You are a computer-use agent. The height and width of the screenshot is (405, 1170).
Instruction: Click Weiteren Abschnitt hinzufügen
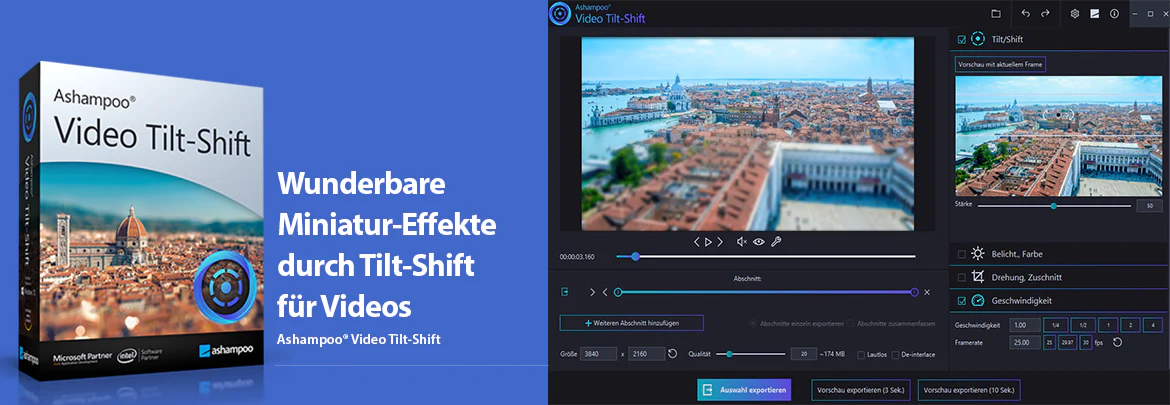631,323
